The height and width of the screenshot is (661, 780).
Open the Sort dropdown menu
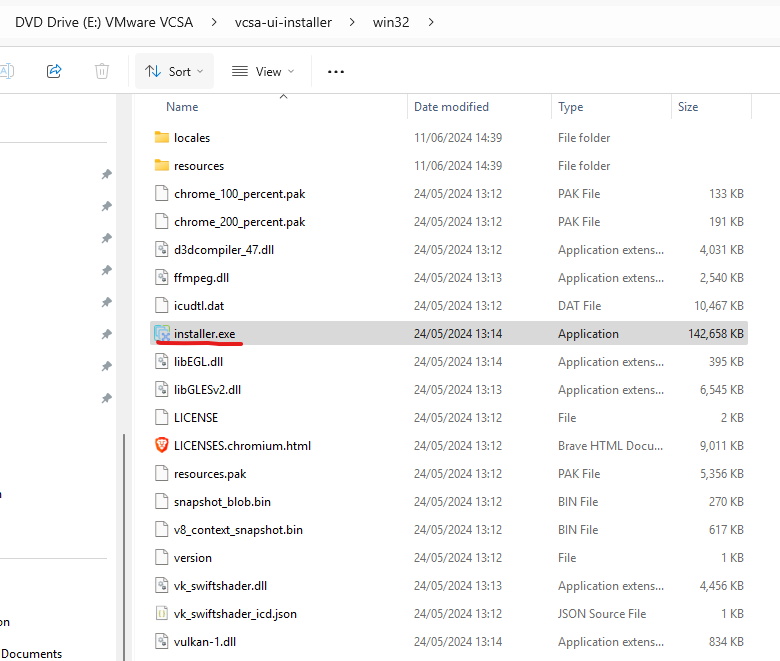coord(174,72)
